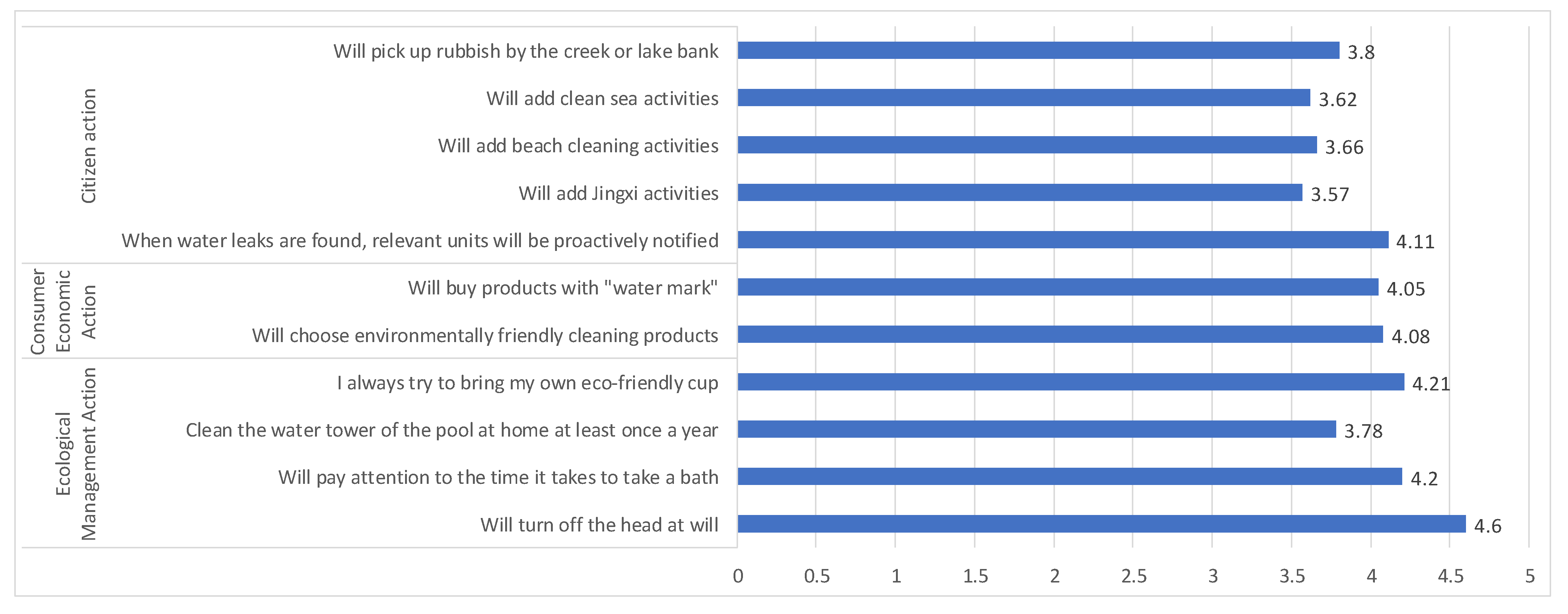Click the axis tick label 2.5
The image size is (1568, 614).
(x=1133, y=576)
